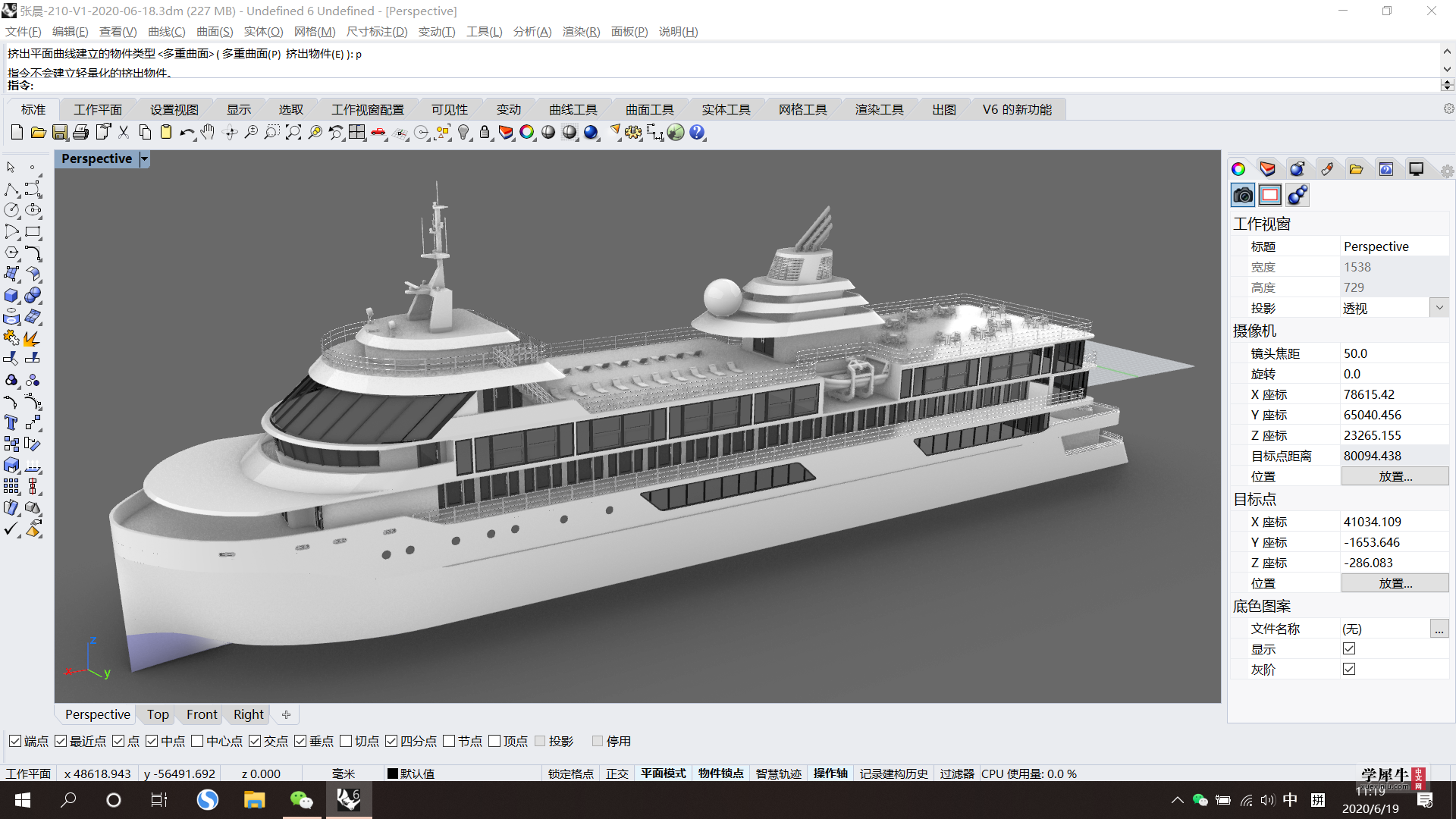Enable the 中心点 osnap checkbox
This screenshot has height=819, width=1456.
(197, 741)
